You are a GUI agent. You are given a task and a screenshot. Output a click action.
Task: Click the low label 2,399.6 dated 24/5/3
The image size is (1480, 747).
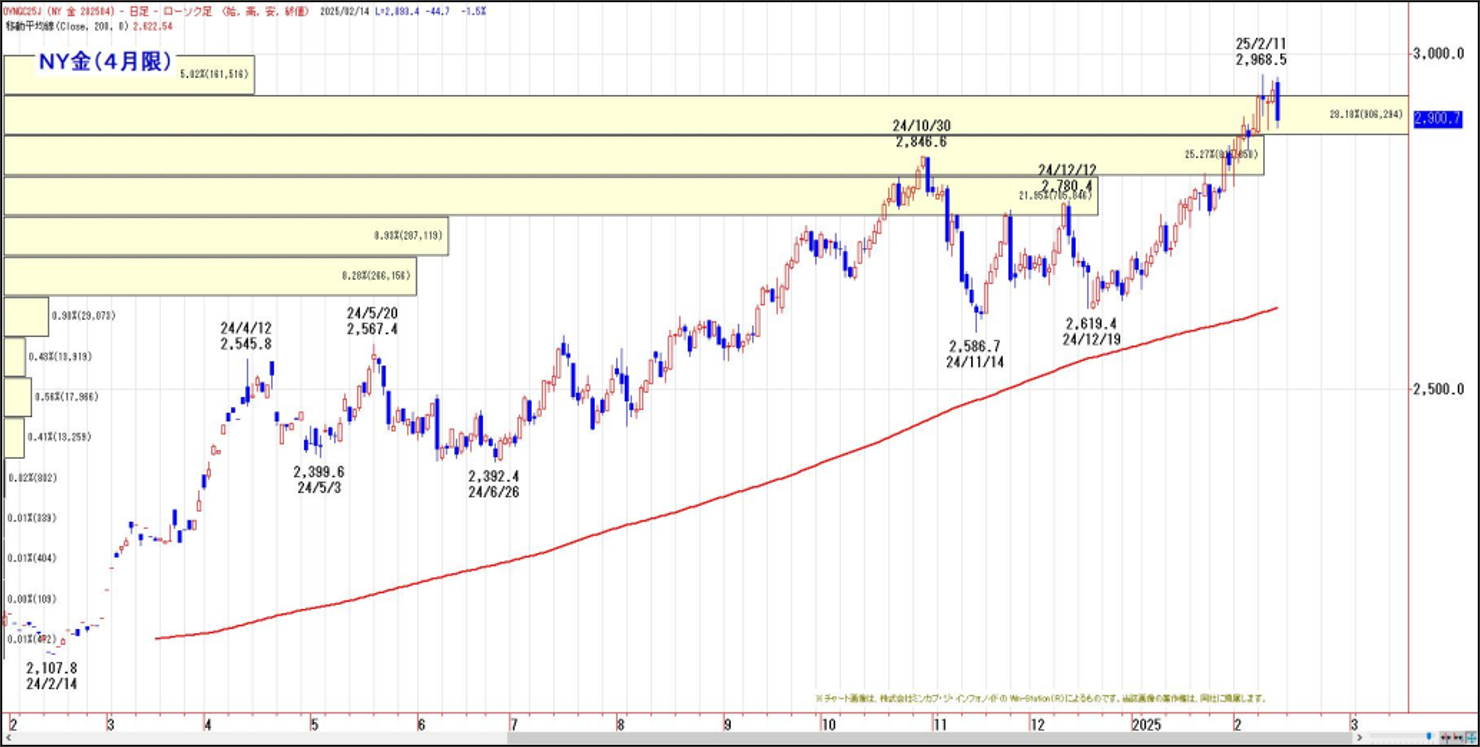pyautogui.click(x=320, y=480)
